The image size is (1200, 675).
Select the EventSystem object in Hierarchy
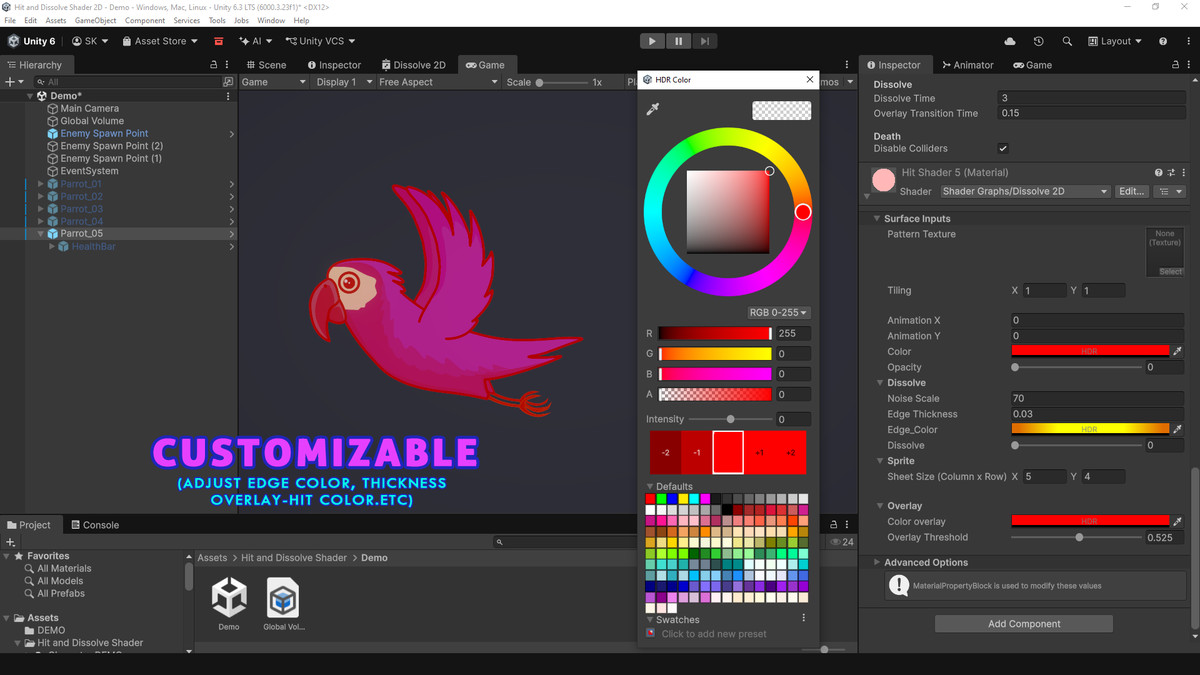pyautogui.click(x=89, y=171)
